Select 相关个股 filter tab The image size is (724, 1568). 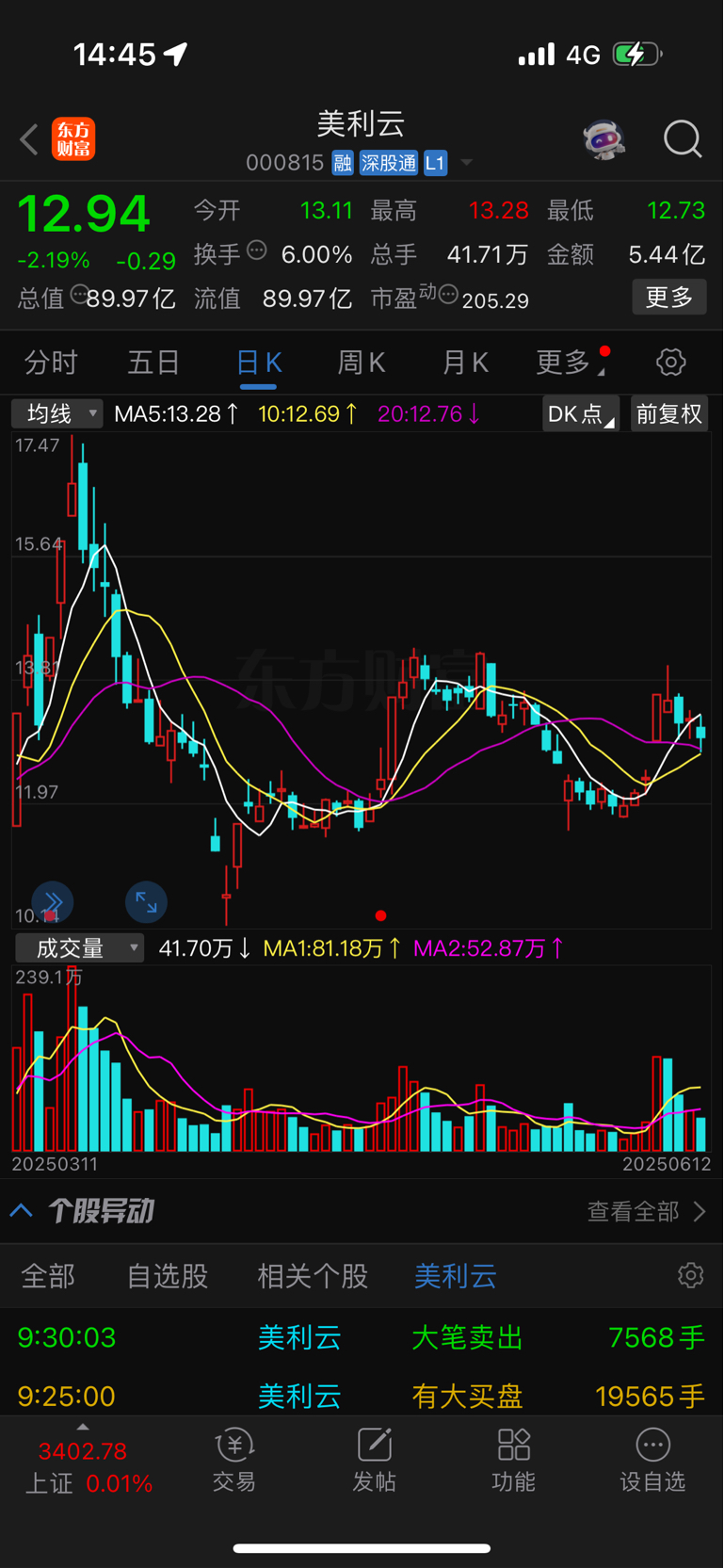[x=313, y=1276]
